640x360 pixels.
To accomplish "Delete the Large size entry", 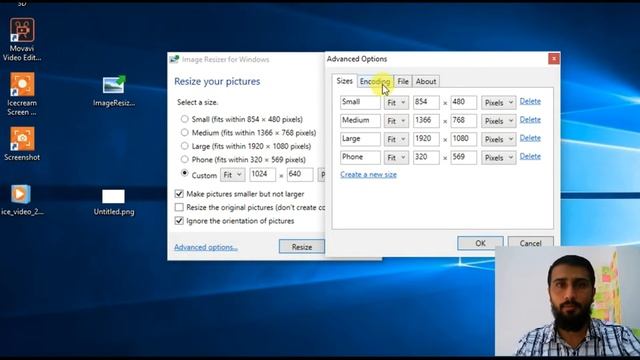I will pos(530,138).
